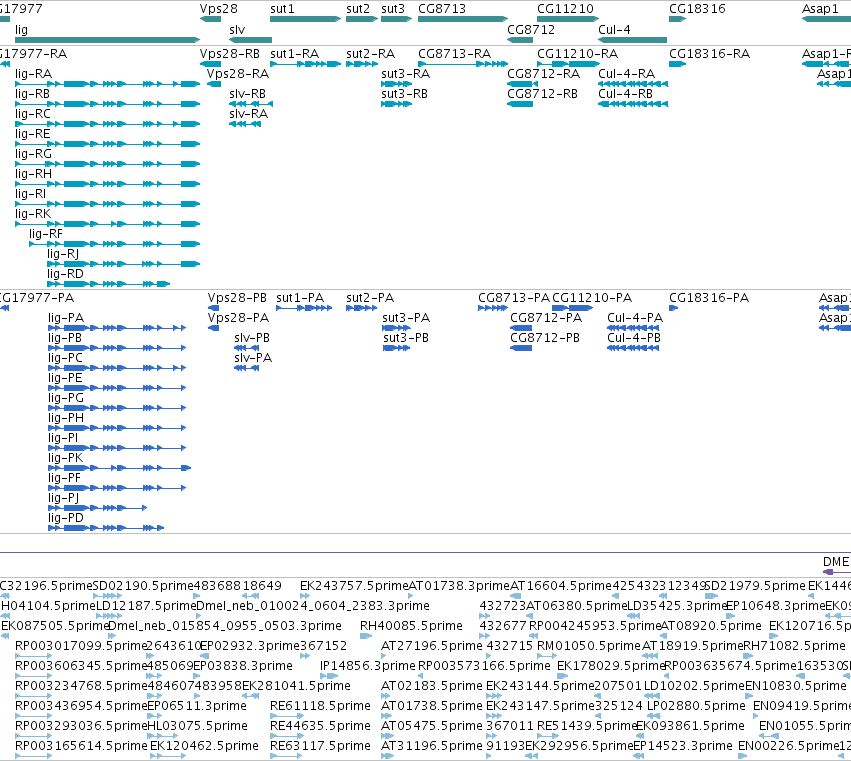
Task: Click transcript slv-RA
Action: tap(245, 124)
